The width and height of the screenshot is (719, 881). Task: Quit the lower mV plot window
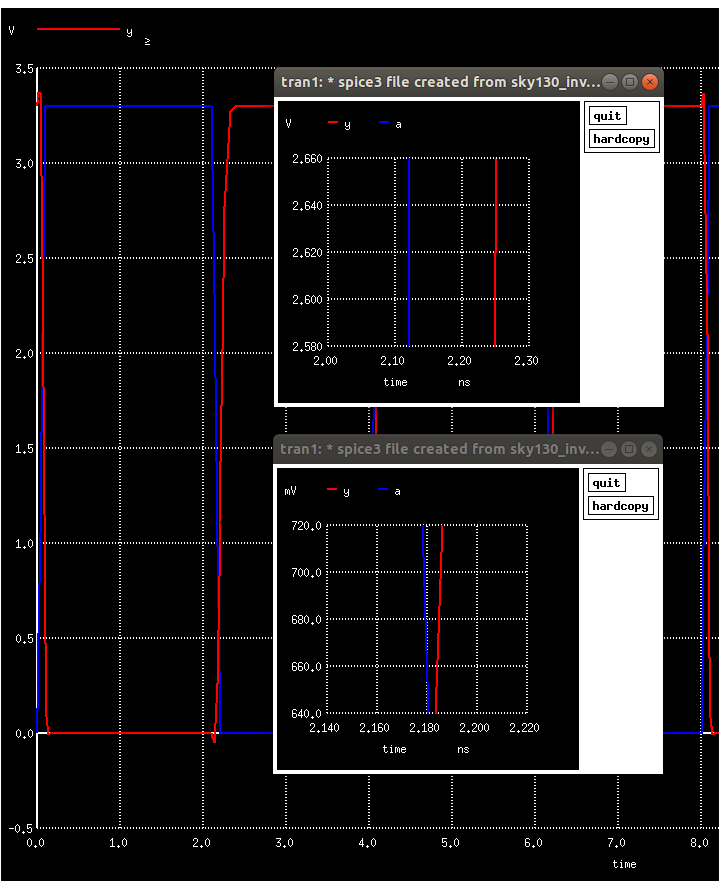[x=606, y=483]
